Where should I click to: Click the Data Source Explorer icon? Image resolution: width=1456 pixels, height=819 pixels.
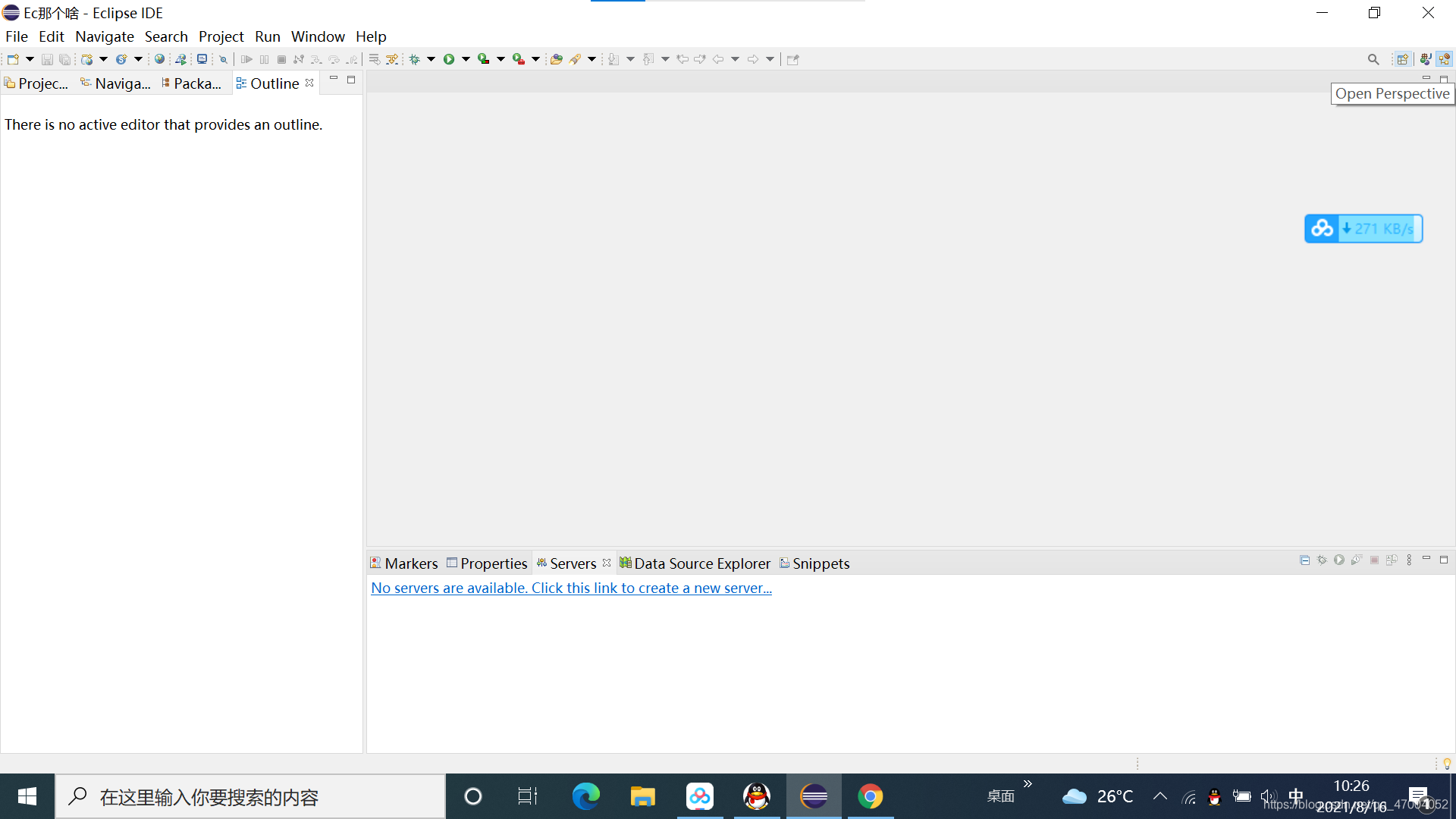pos(624,563)
